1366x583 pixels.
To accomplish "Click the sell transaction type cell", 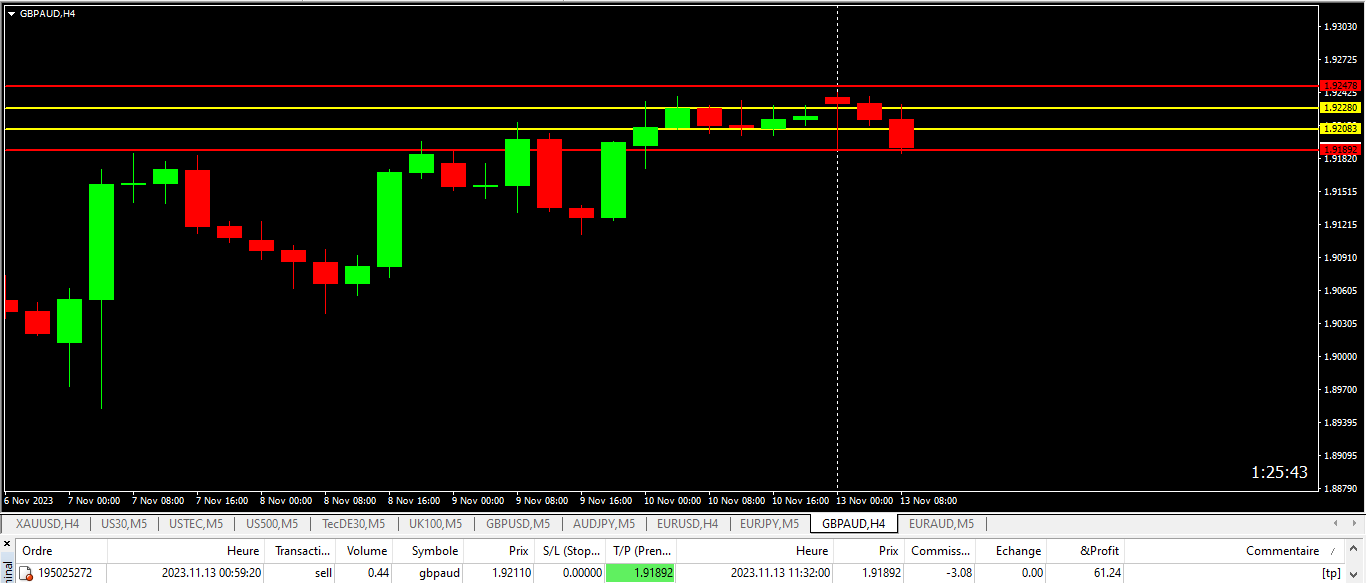I will coord(323,573).
